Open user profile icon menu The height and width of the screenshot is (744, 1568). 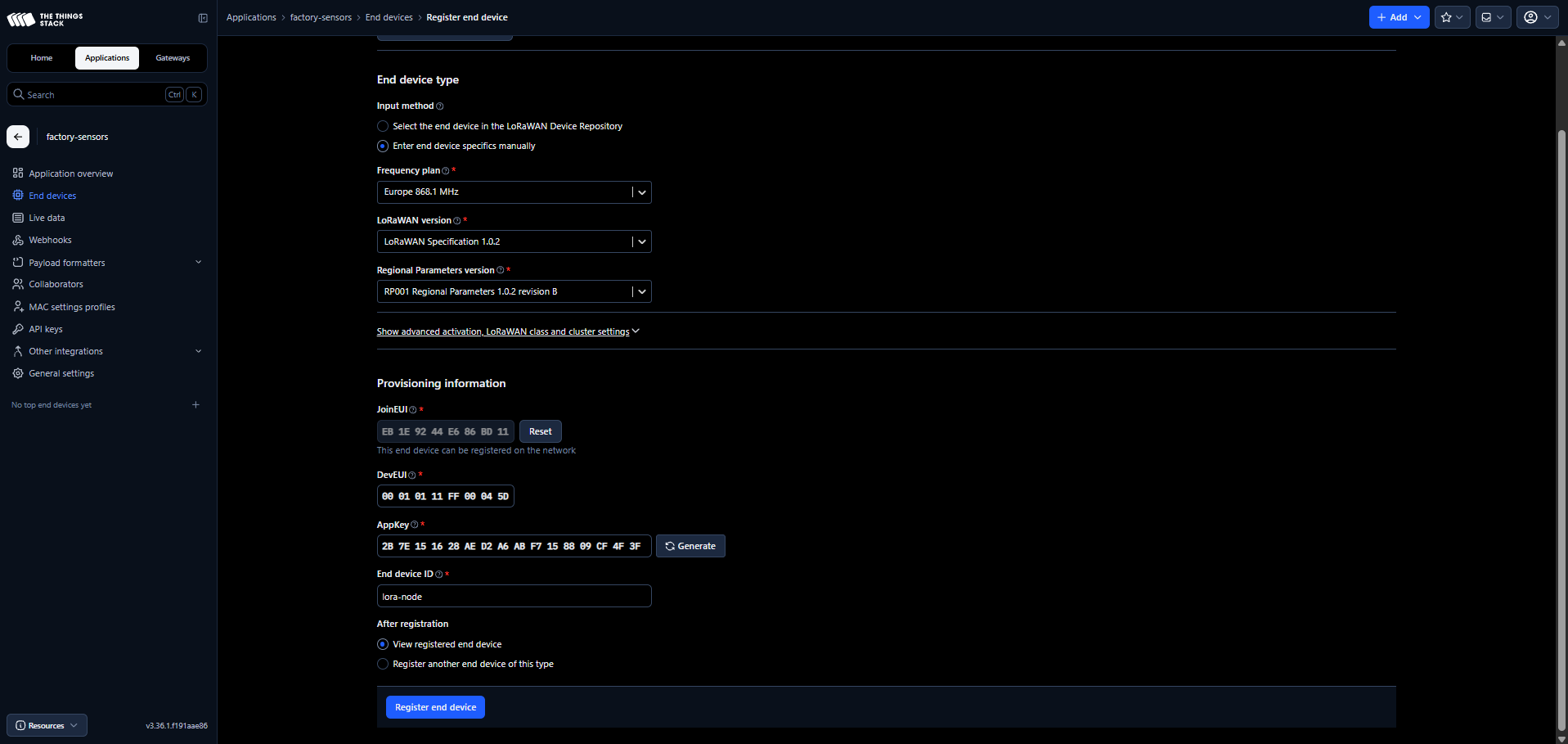tap(1537, 17)
